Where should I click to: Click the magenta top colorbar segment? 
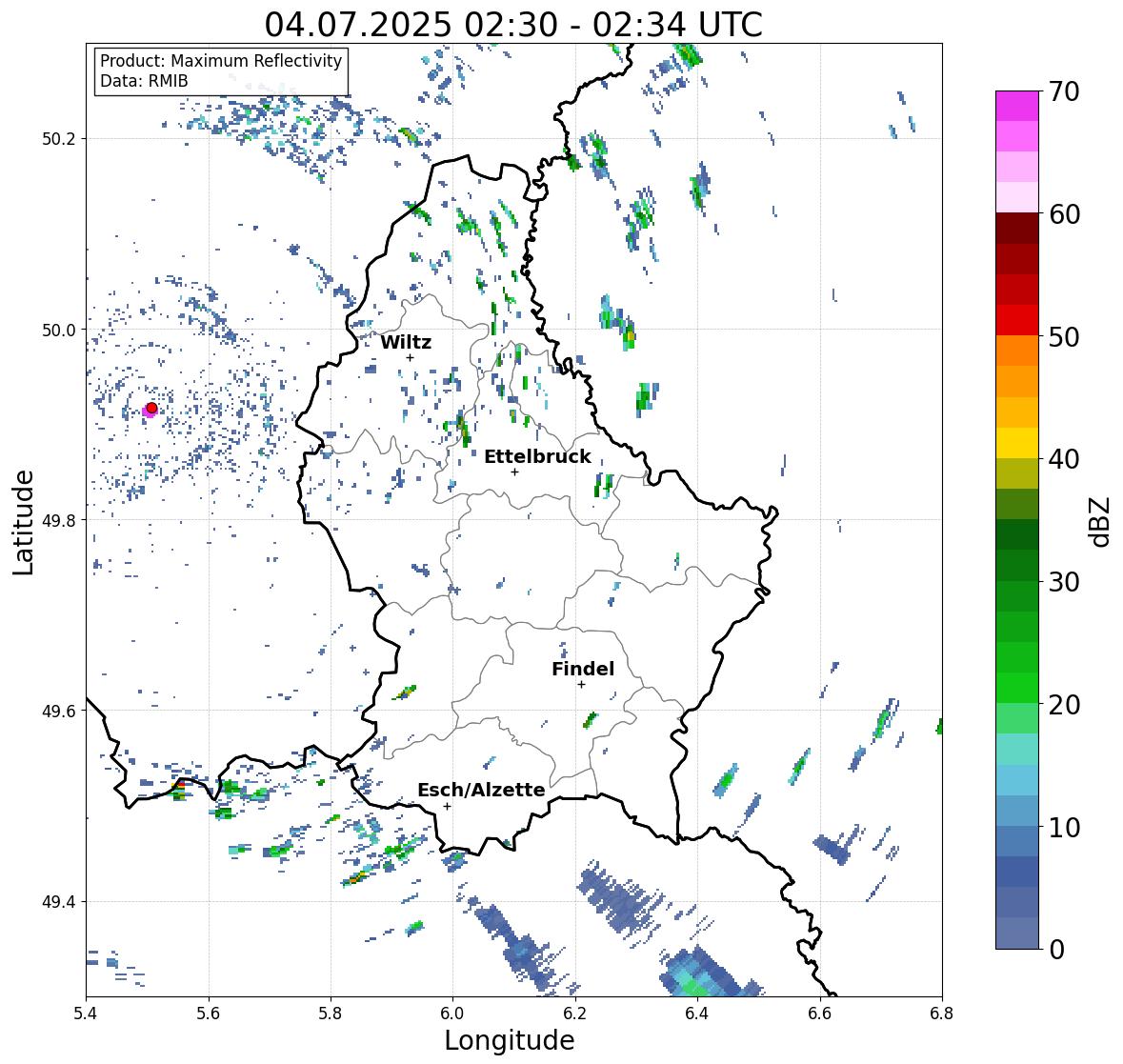1017,106
